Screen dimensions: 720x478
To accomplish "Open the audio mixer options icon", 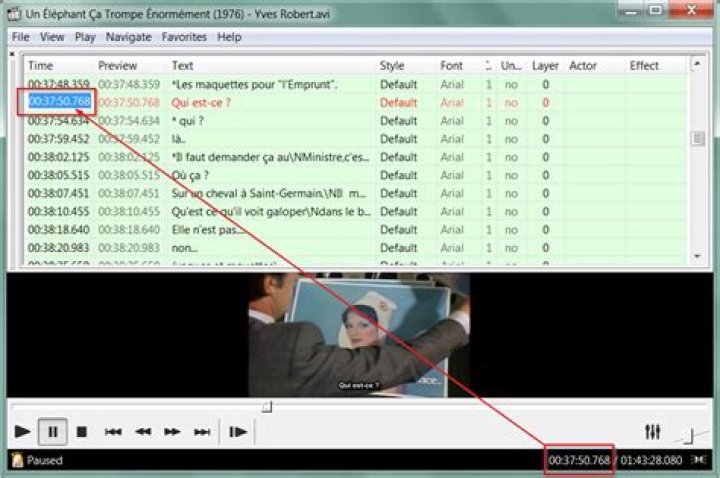I will (652, 432).
